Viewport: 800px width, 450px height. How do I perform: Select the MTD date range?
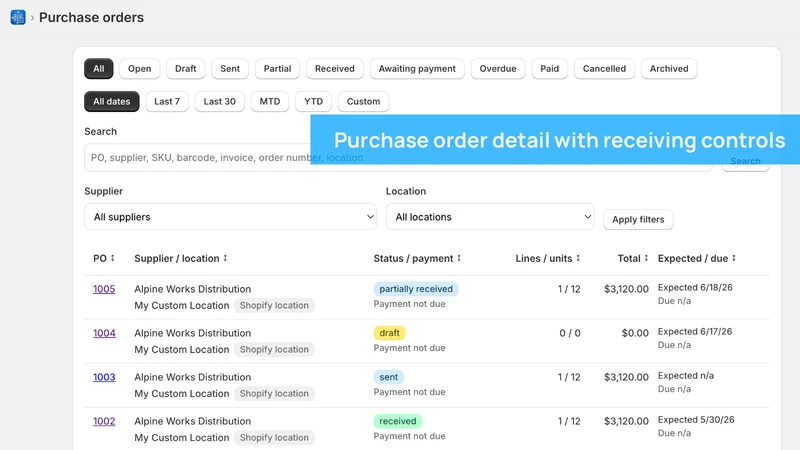[x=270, y=102]
